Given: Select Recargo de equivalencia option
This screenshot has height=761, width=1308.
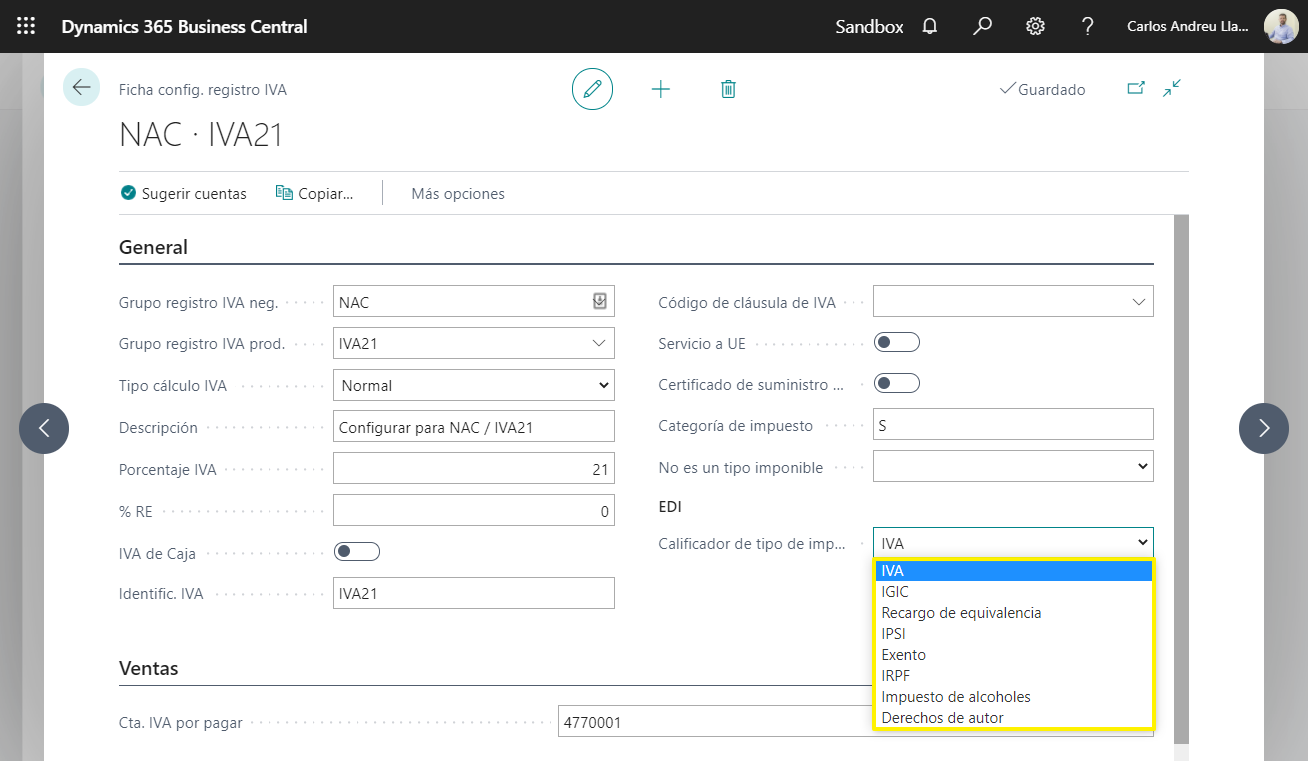Looking at the screenshot, I should [x=1013, y=613].
